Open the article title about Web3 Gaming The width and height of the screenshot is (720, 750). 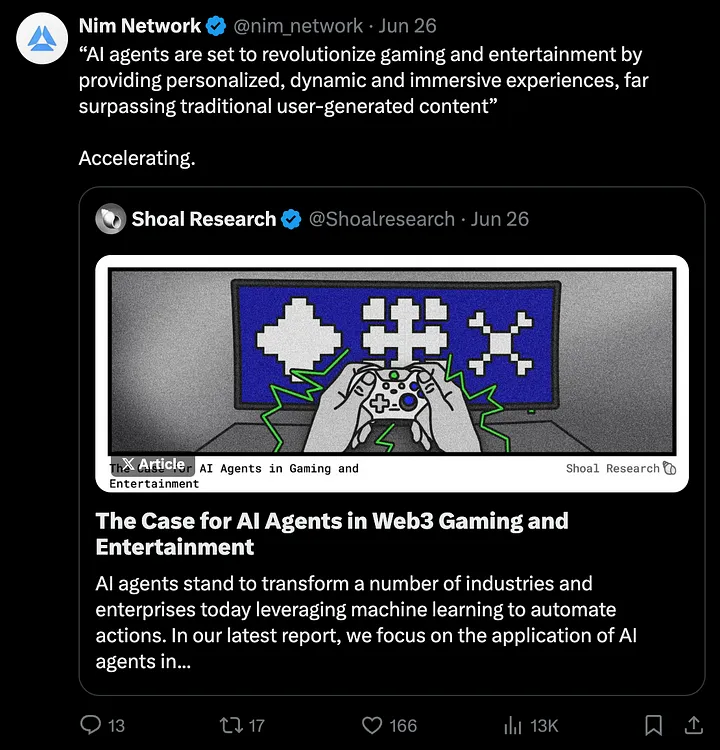tap(331, 533)
